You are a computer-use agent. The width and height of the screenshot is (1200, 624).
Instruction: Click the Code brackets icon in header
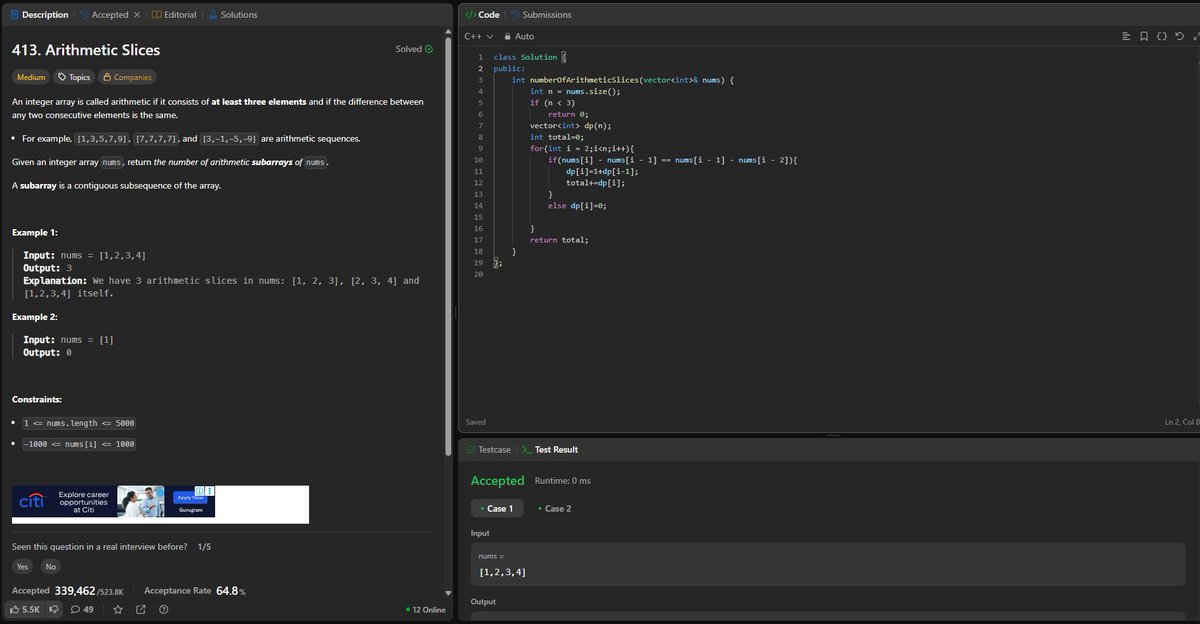click(471, 14)
